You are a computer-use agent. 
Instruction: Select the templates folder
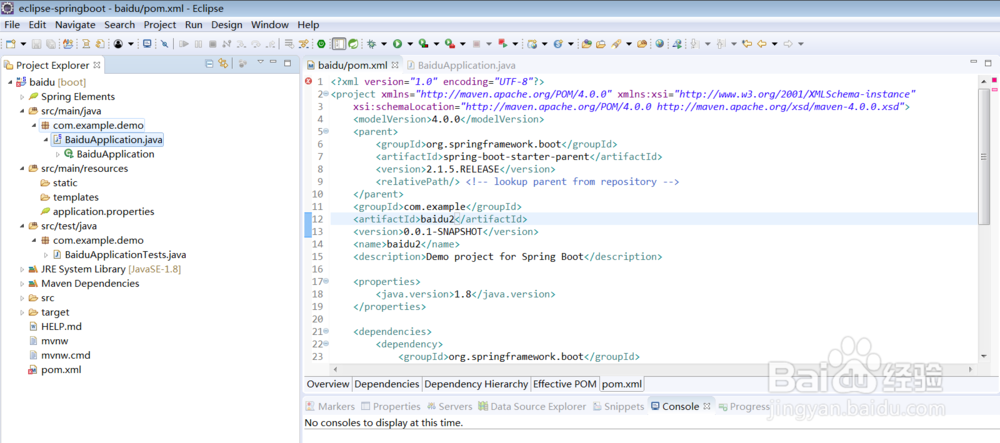pyautogui.click(x=75, y=198)
